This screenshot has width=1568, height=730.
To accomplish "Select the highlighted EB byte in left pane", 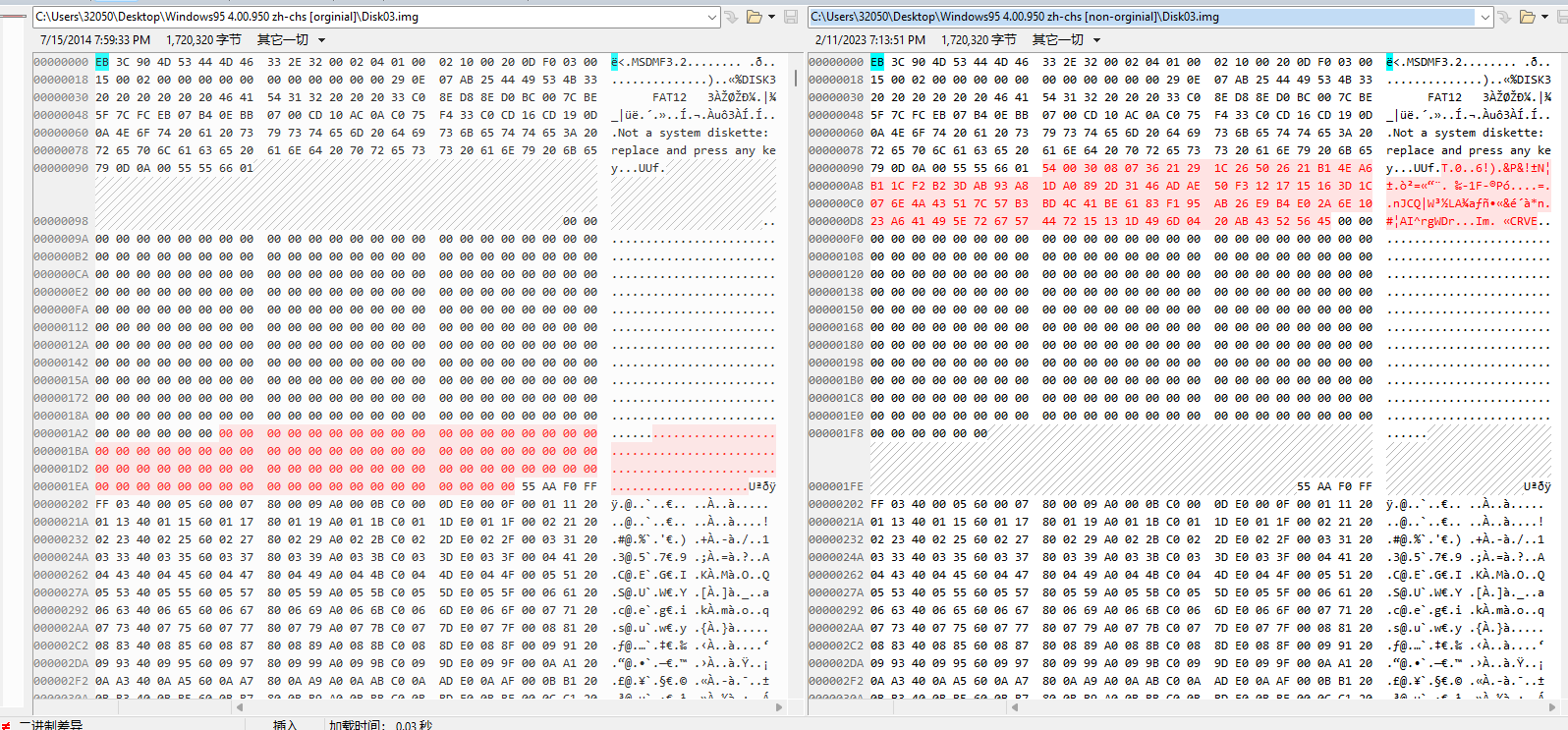I will [102, 62].
